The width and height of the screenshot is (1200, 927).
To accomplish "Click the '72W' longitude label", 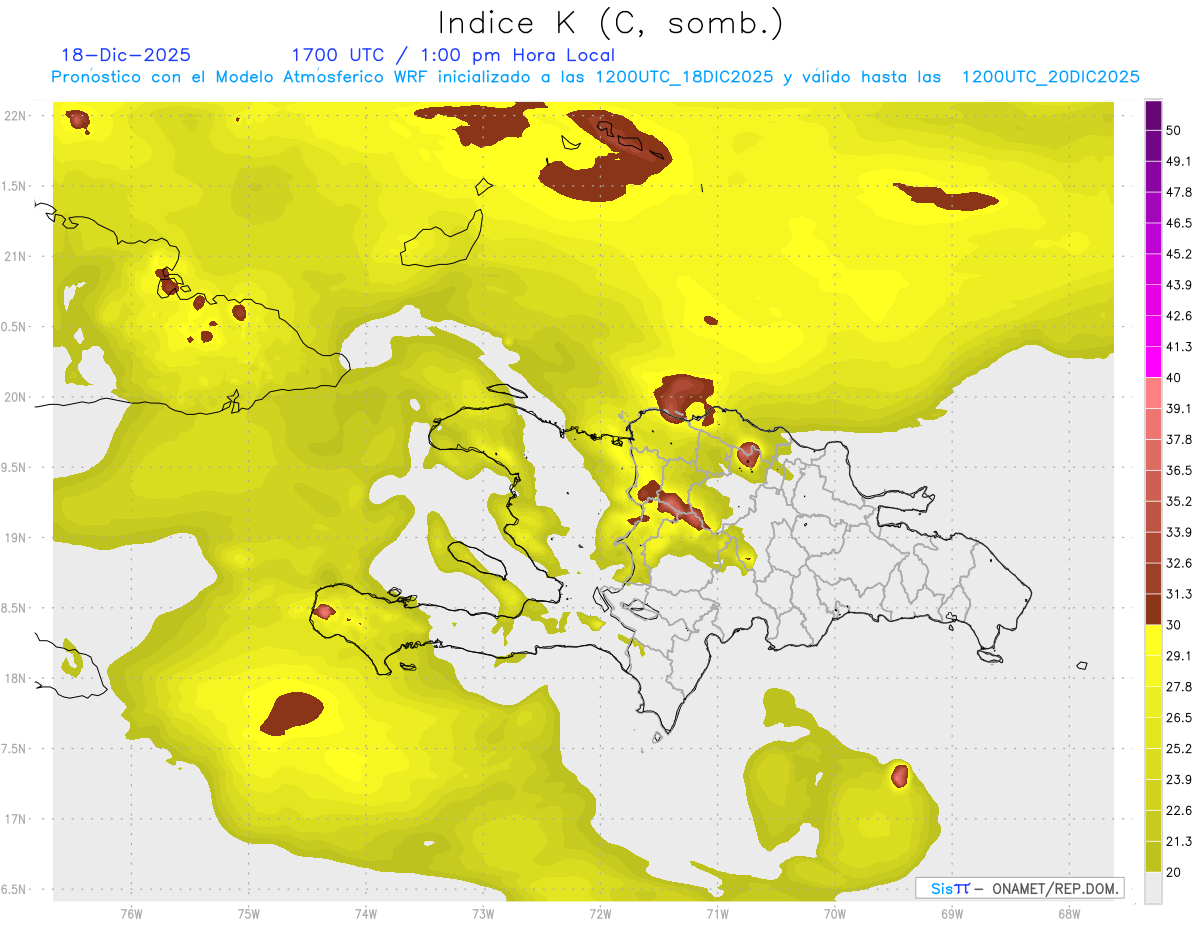I will pos(600,914).
